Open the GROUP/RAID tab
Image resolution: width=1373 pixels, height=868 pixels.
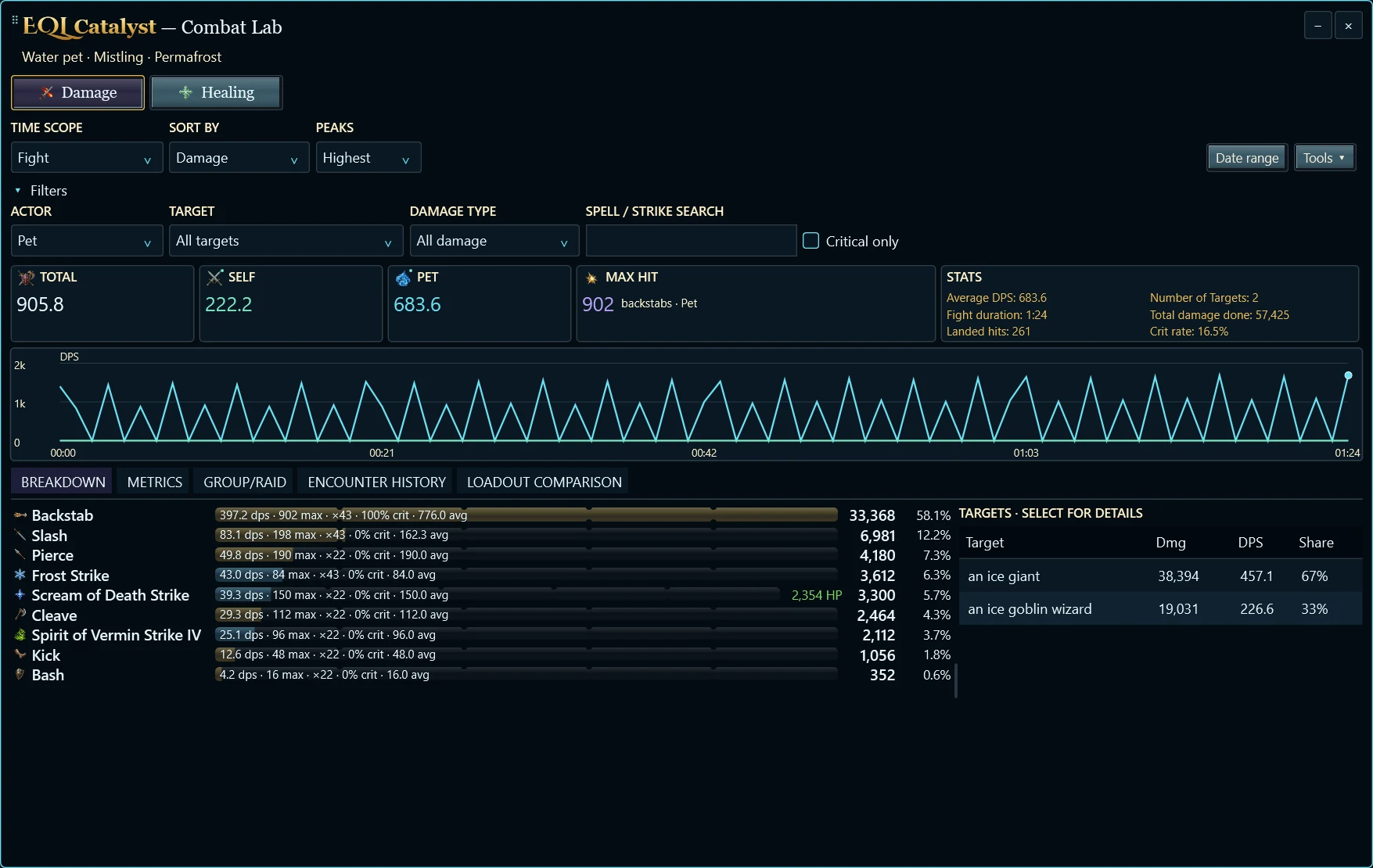pyautogui.click(x=245, y=482)
